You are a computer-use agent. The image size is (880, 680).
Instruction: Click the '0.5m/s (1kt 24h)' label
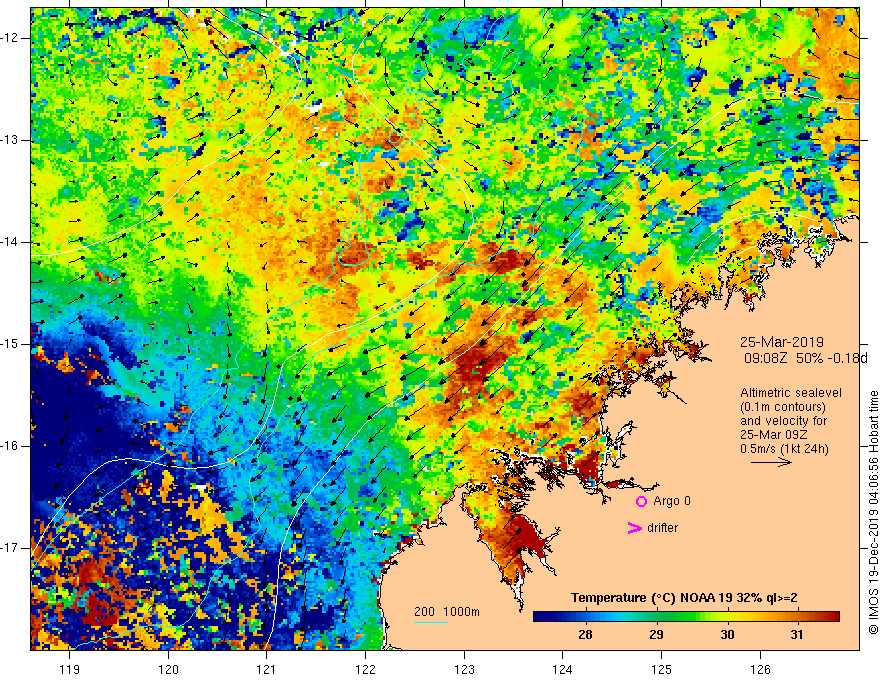tap(784, 449)
